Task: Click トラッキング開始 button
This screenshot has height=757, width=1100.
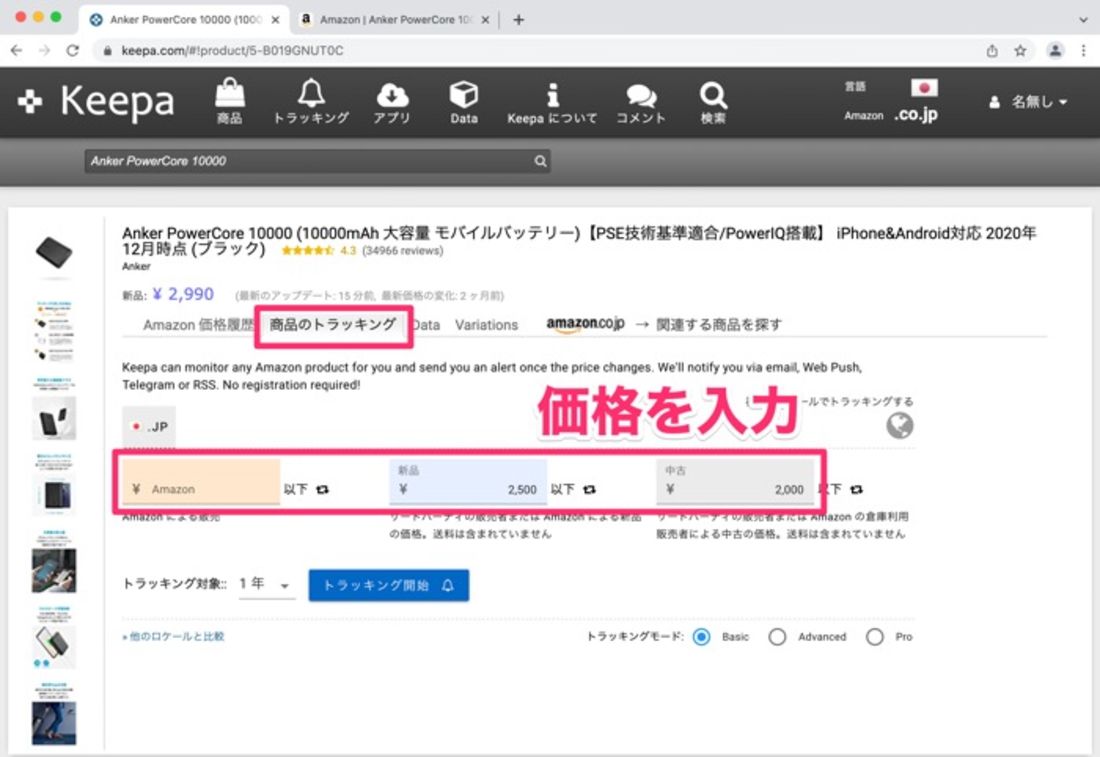Action: click(x=389, y=585)
